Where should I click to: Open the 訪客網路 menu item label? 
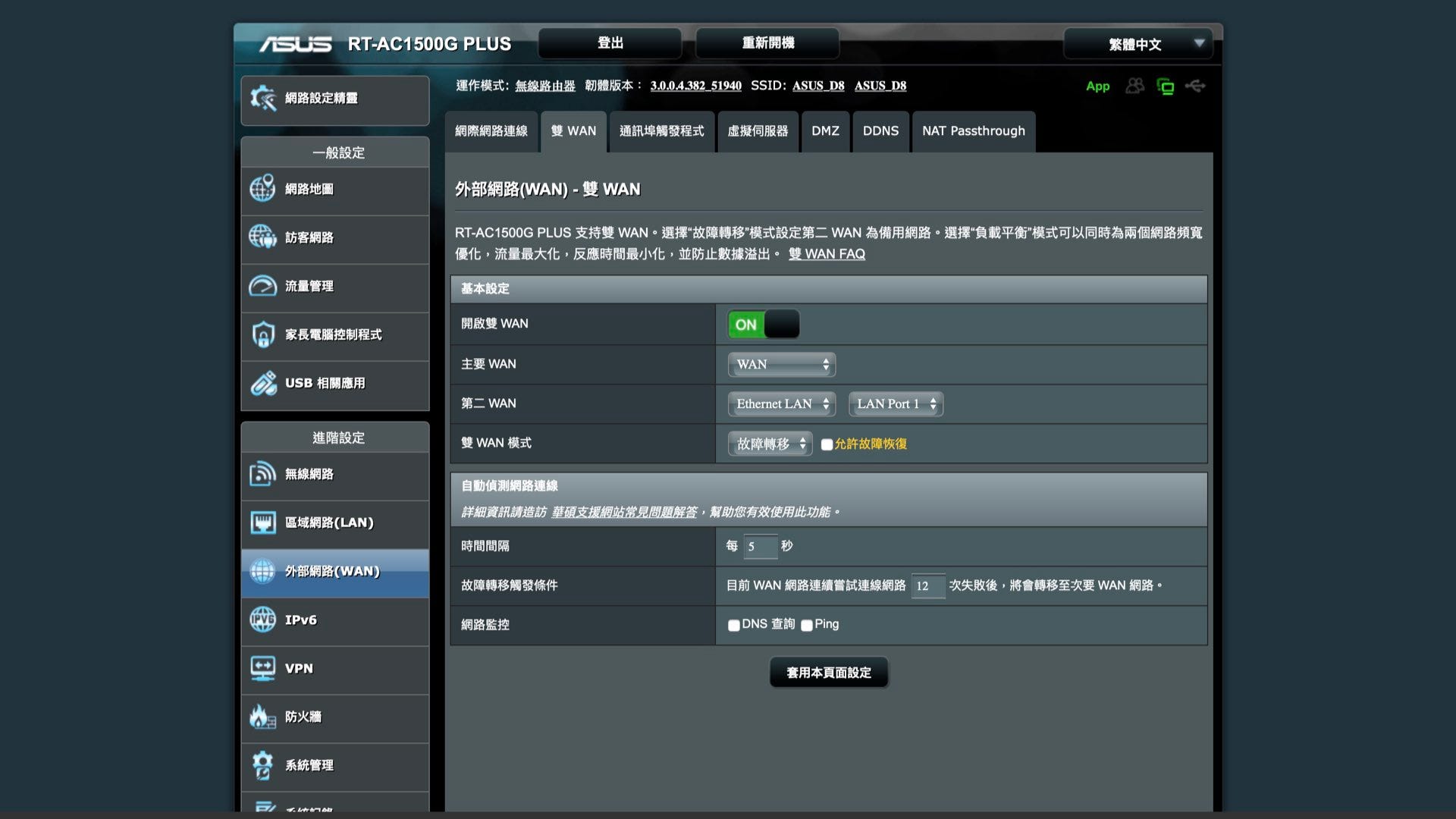click(309, 237)
